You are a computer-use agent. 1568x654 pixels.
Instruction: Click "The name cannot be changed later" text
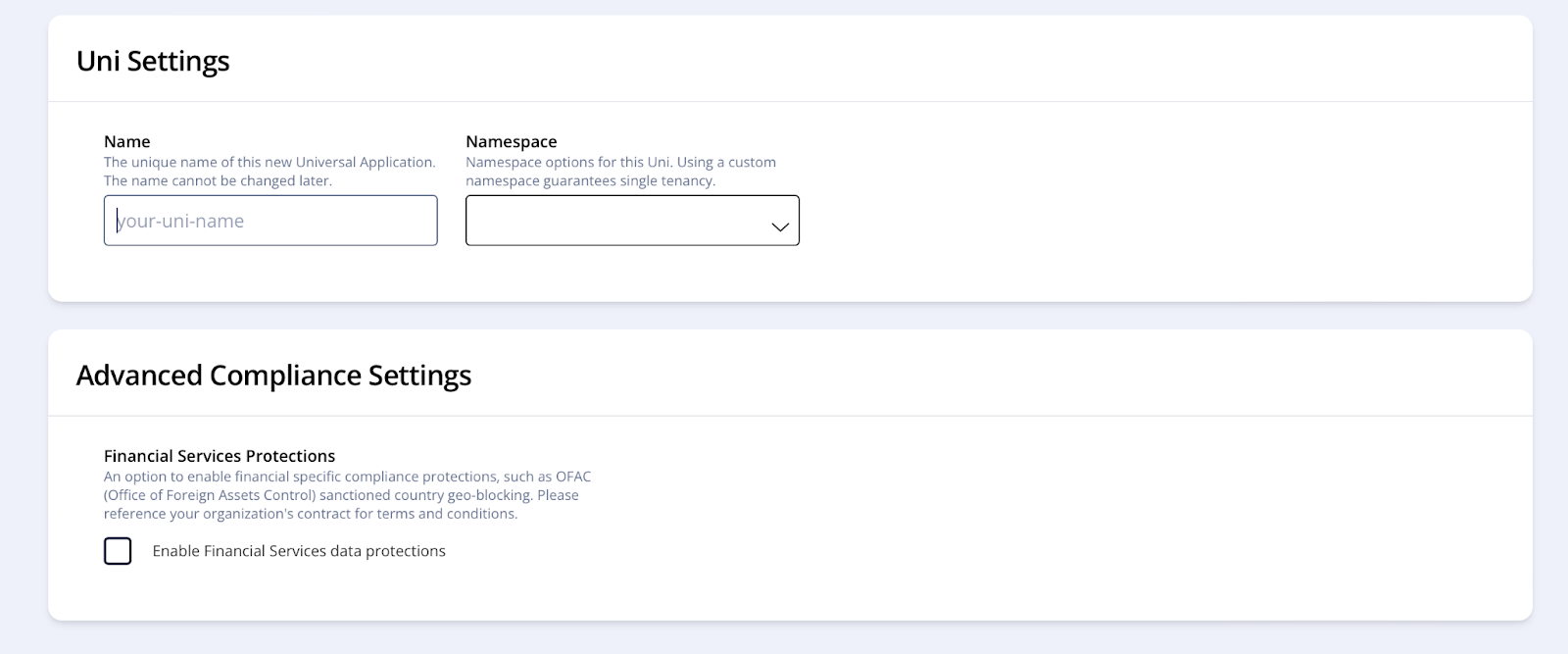click(218, 180)
